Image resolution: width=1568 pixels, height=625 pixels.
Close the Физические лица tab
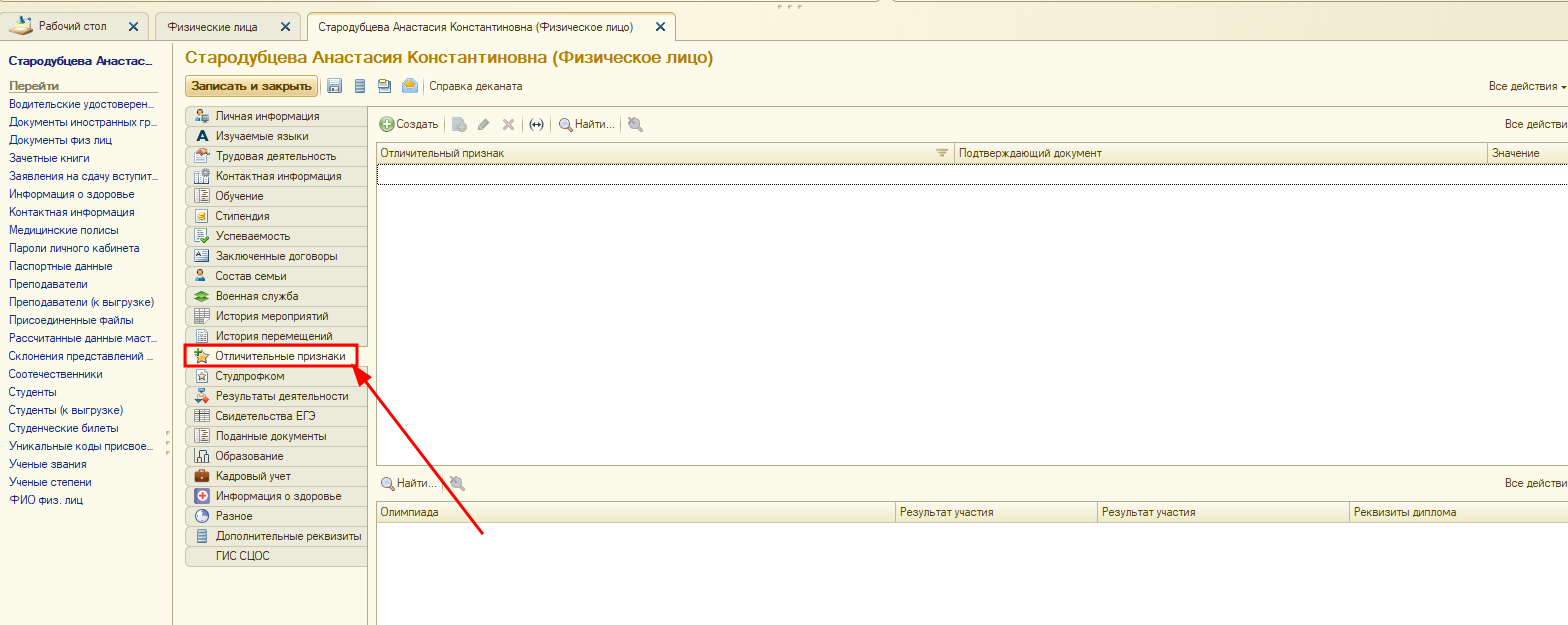click(286, 26)
